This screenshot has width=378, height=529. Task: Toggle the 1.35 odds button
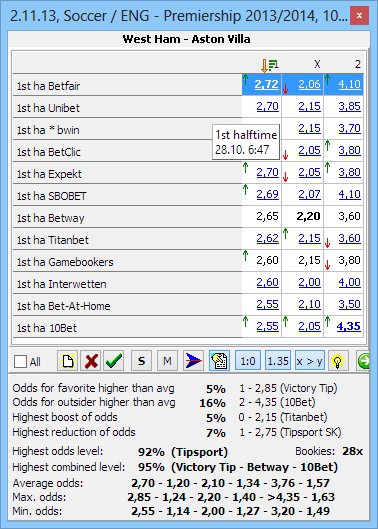(278, 361)
